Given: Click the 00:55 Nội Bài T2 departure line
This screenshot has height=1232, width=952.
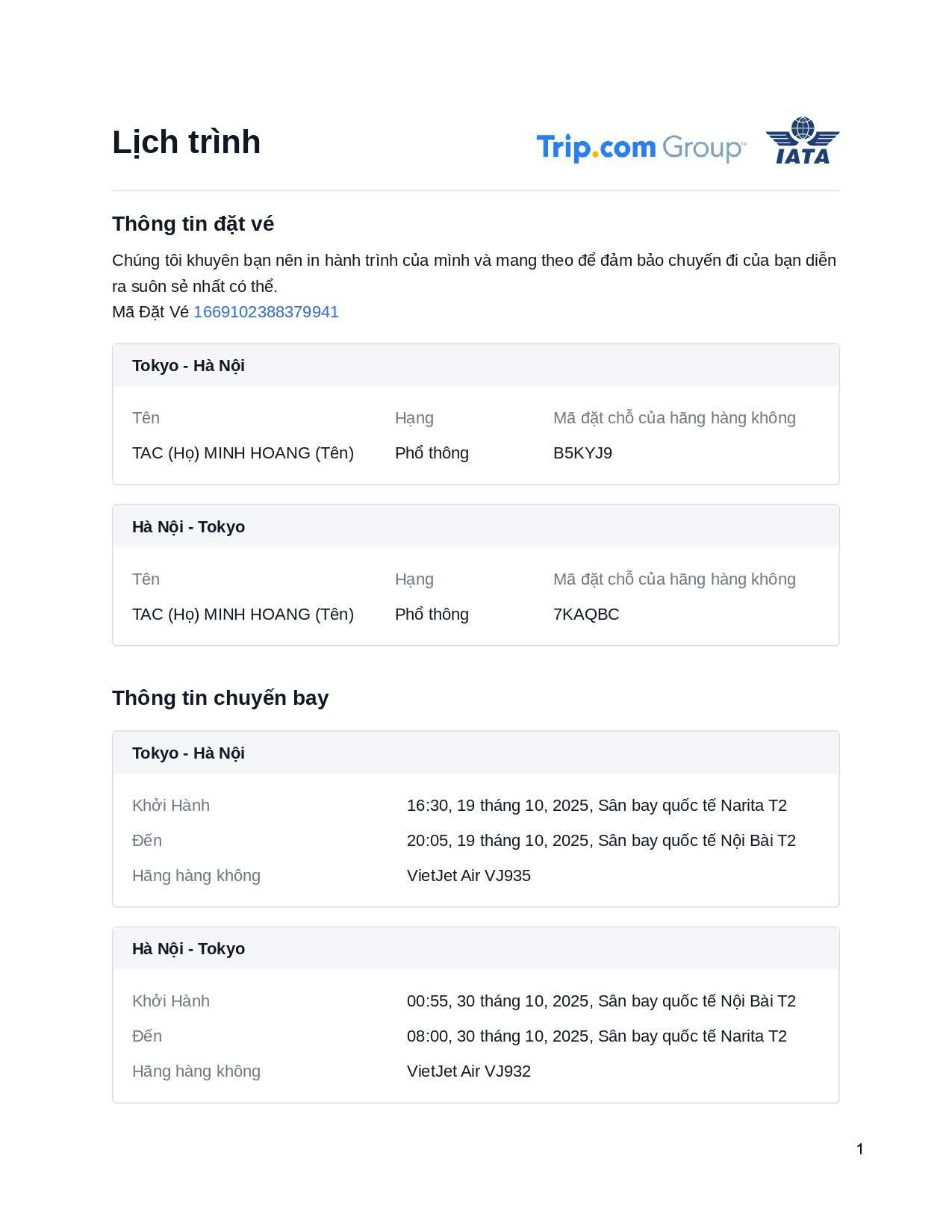Looking at the screenshot, I should [601, 1001].
